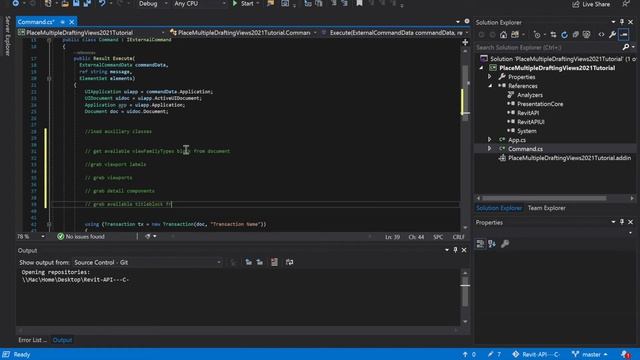Toggle Word Wrap in Output toolbar
This screenshot has height=360, width=640.
tap(289, 262)
